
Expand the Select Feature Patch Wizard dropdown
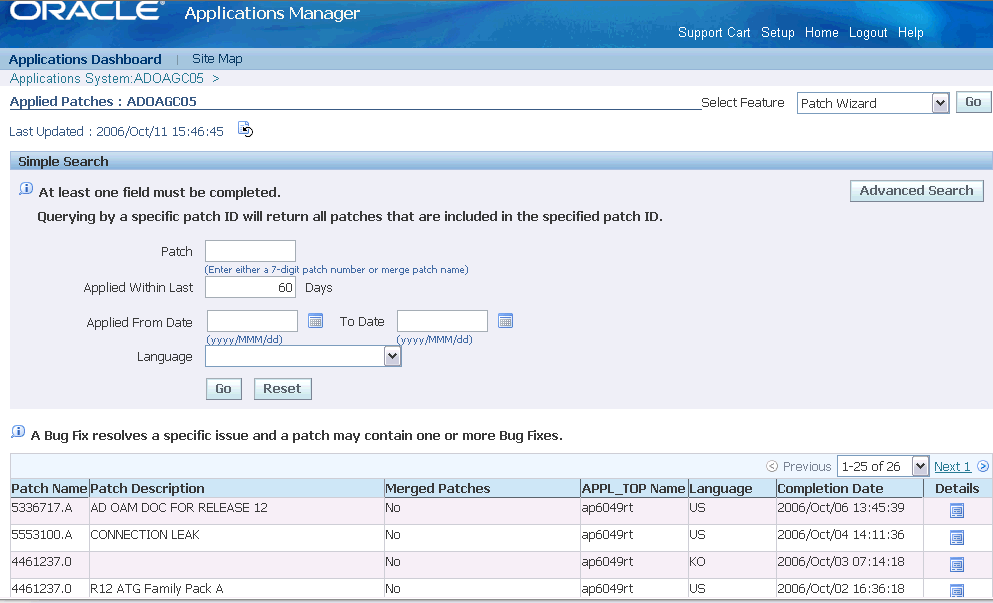pyautogui.click(x=940, y=103)
